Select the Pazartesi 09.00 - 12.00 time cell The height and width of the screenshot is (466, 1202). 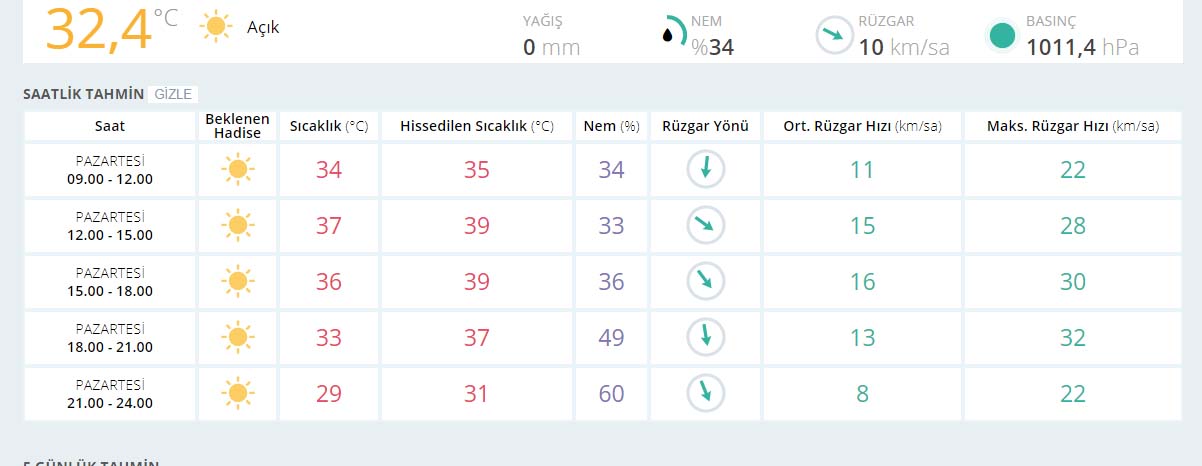[x=110, y=170]
